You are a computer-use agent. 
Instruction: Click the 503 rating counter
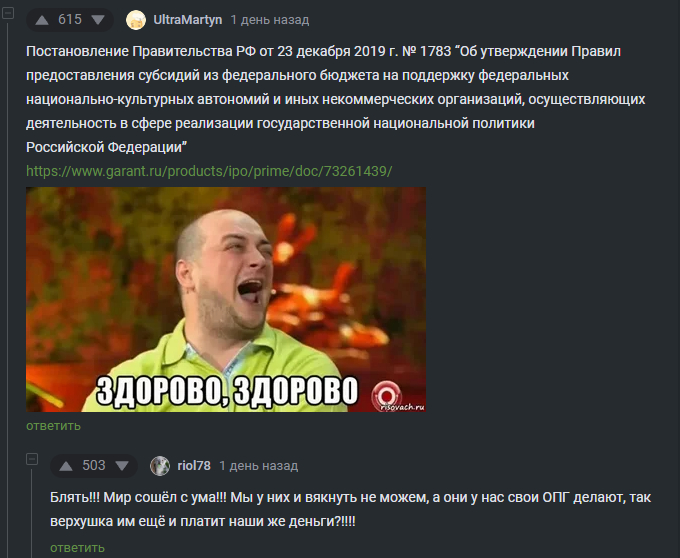[94, 466]
